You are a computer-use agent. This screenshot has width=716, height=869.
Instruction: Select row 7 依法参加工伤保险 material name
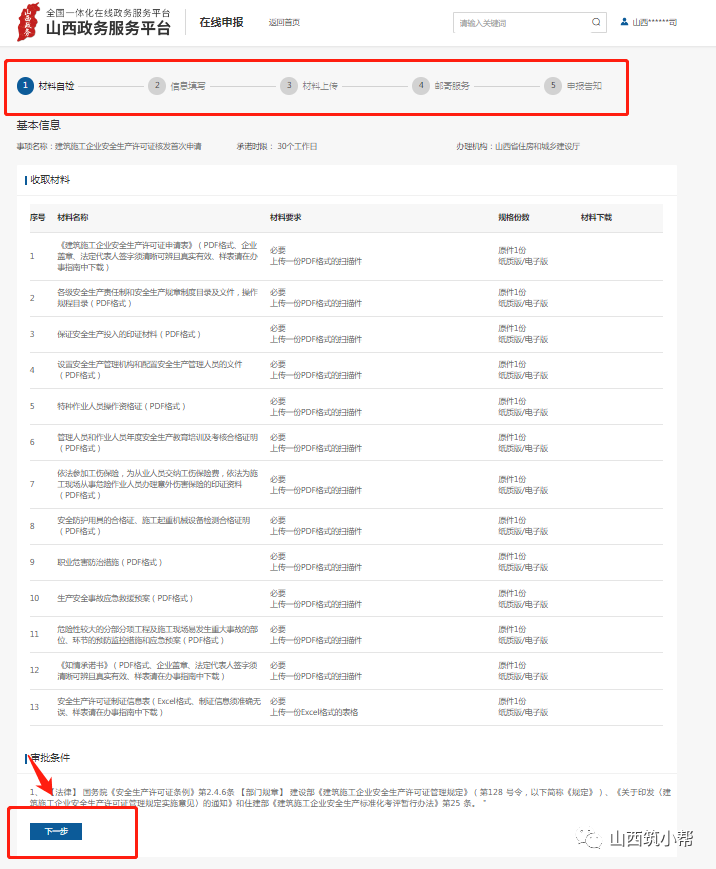coord(157,484)
